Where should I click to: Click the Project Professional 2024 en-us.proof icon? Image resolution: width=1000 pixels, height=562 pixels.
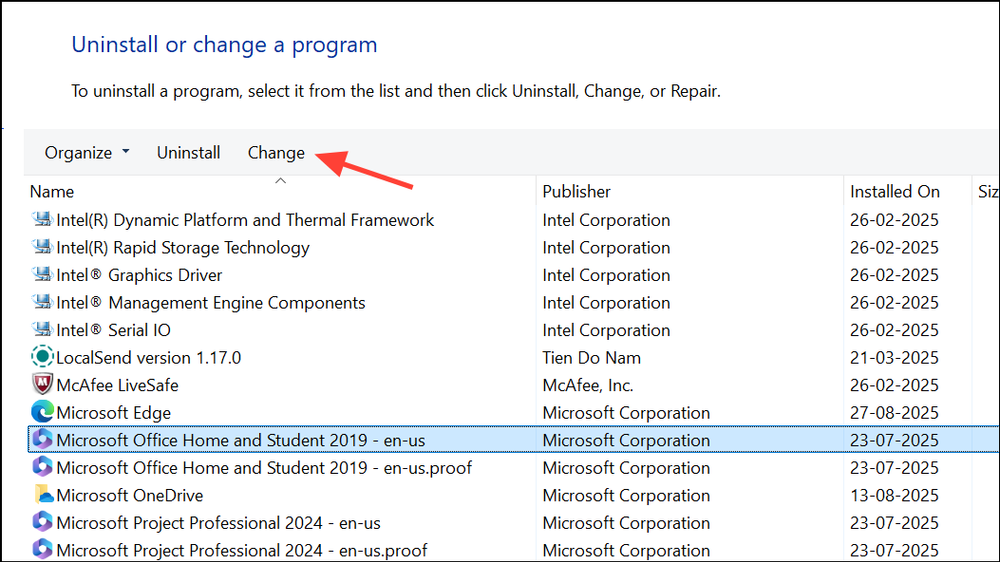[42, 549]
